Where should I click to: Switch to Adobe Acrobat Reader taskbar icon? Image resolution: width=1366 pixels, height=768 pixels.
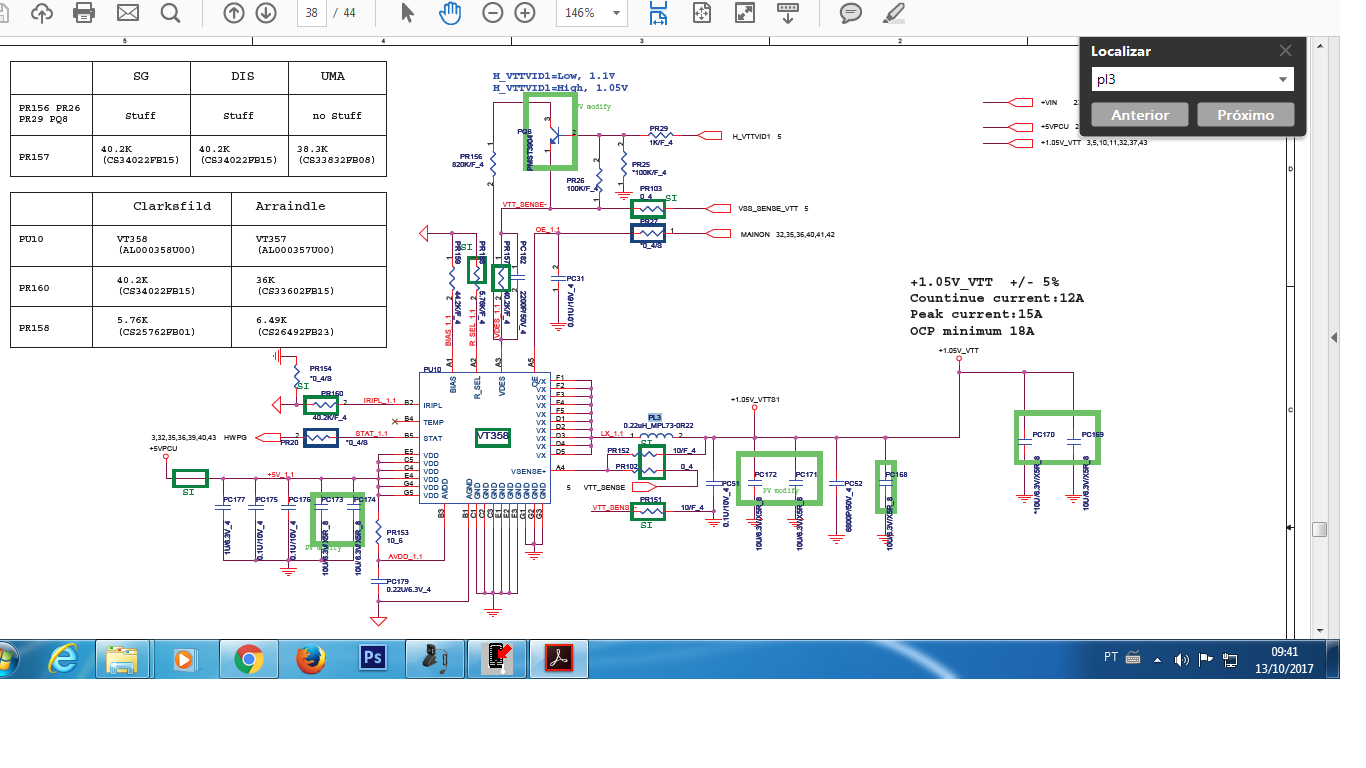coord(558,659)
